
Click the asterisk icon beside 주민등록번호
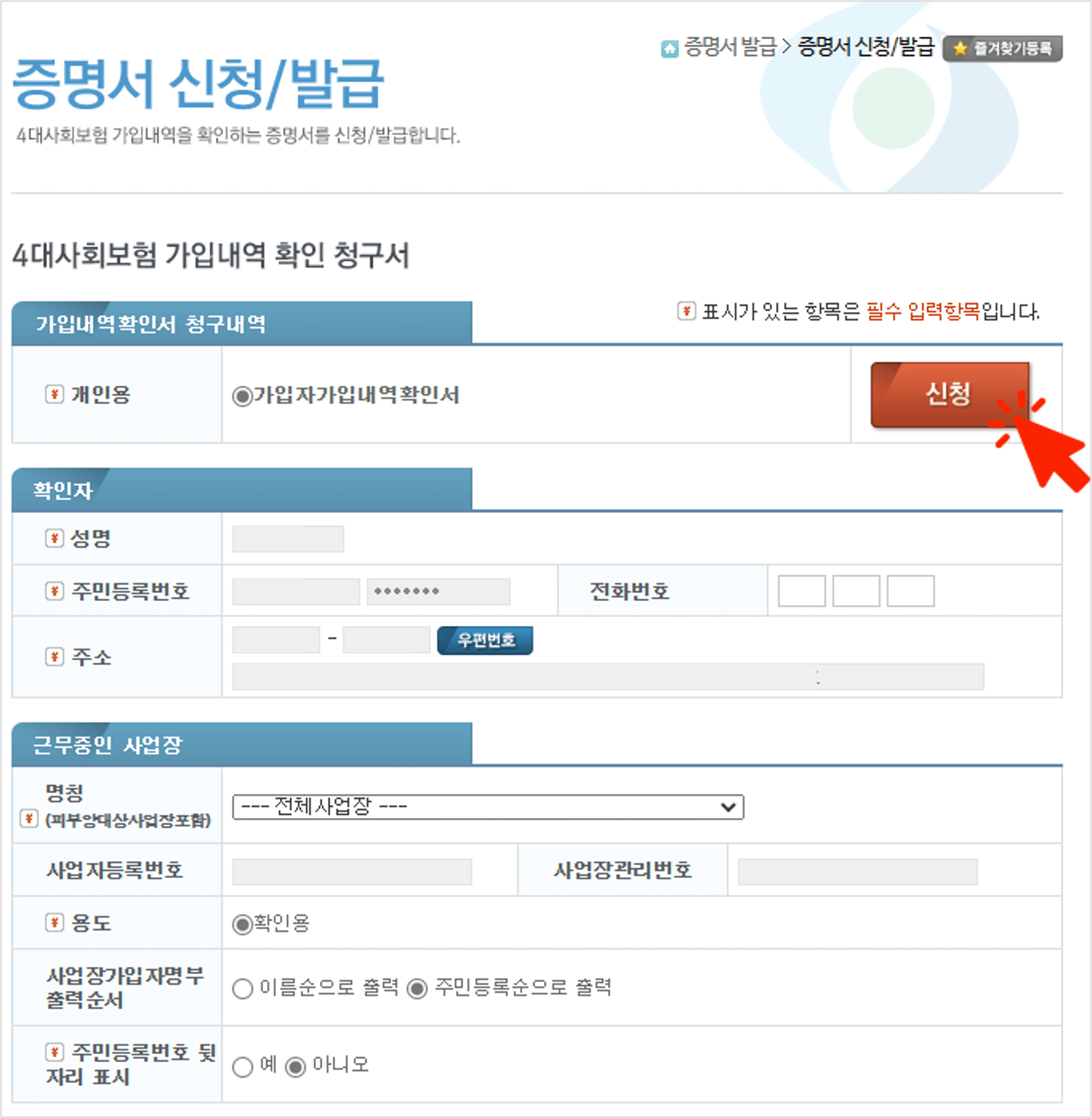[54, 591]
